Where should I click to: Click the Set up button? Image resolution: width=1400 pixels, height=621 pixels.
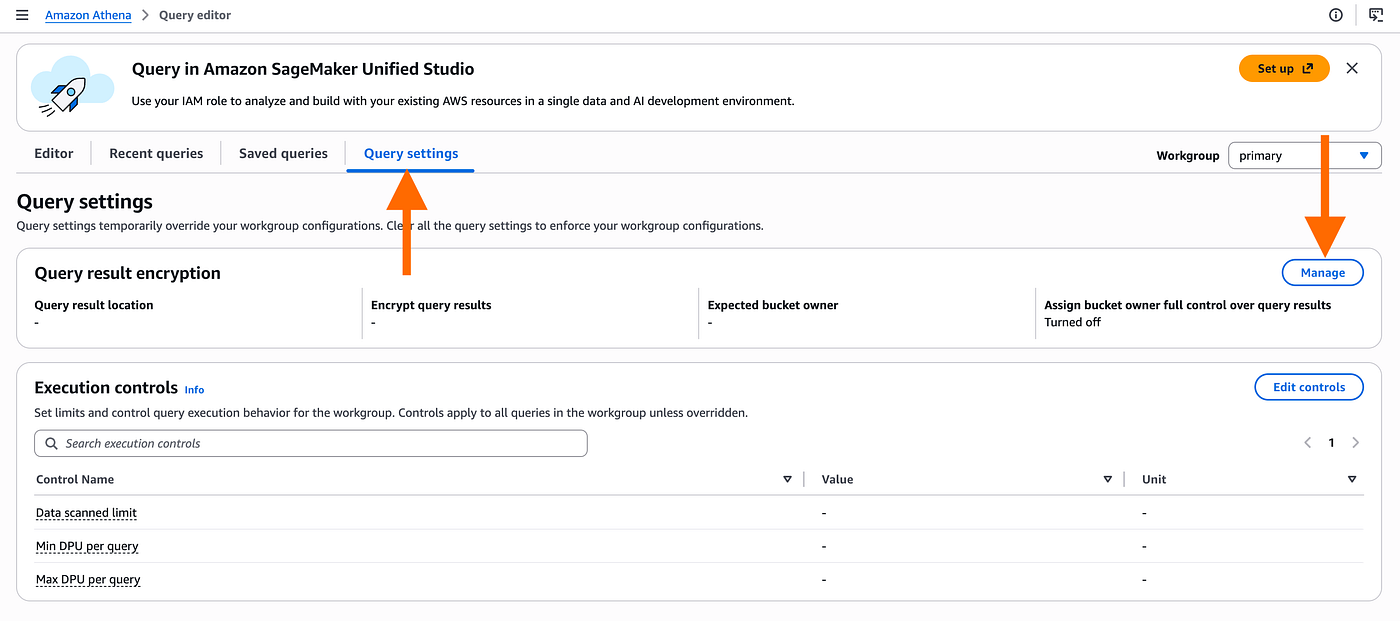tap(1284, 68)
